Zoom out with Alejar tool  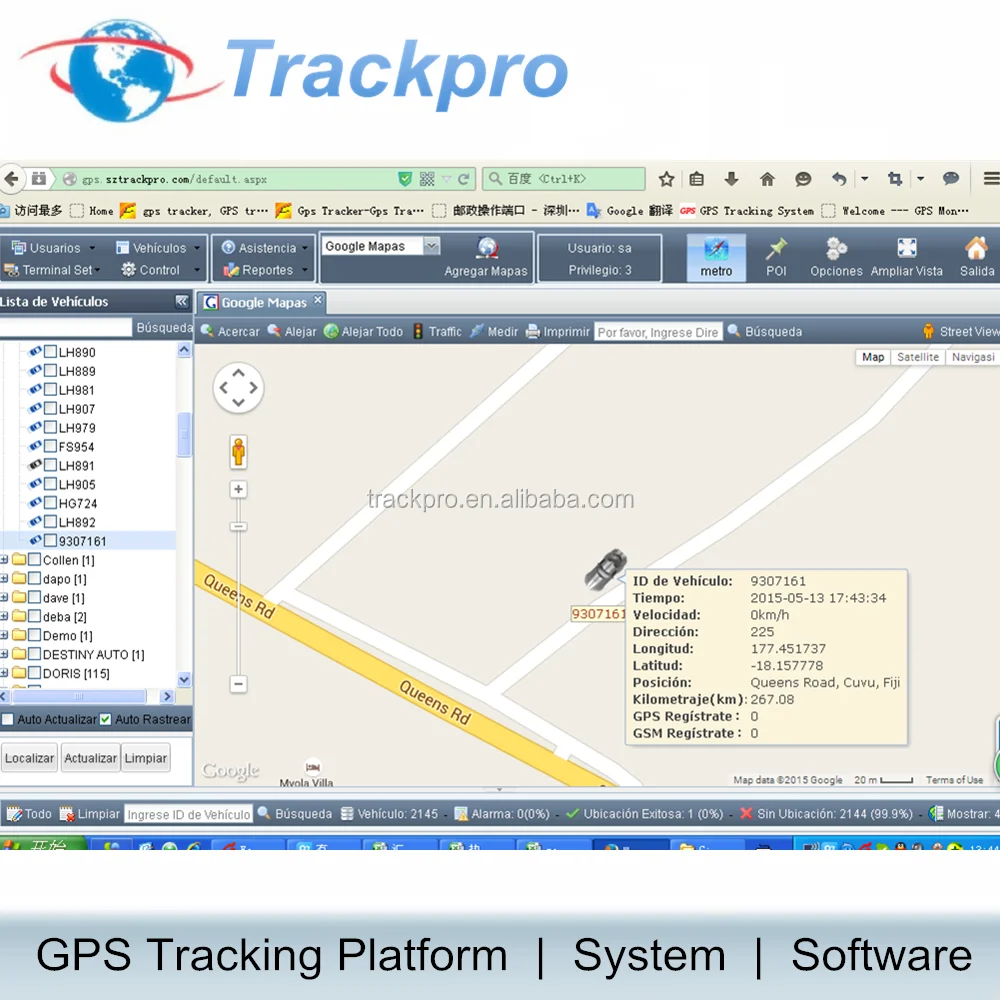292,332
